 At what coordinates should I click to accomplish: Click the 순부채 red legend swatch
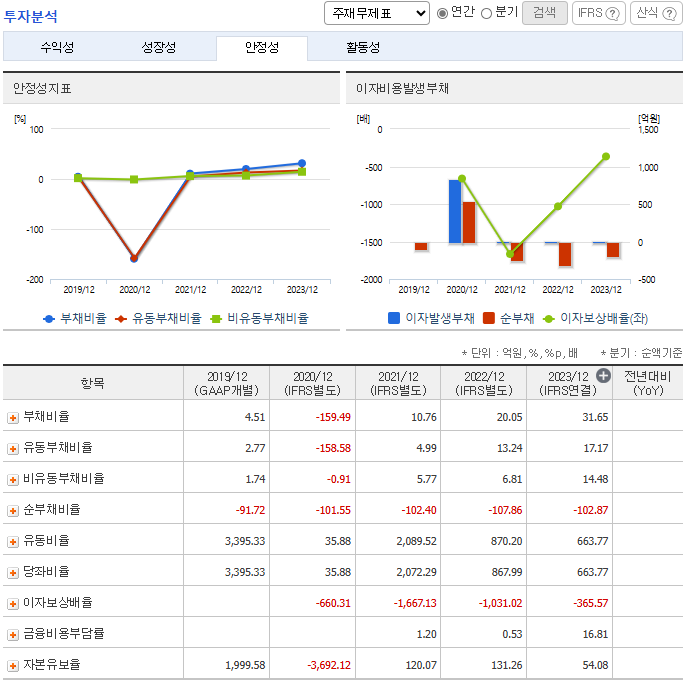[x=489, y=318]
